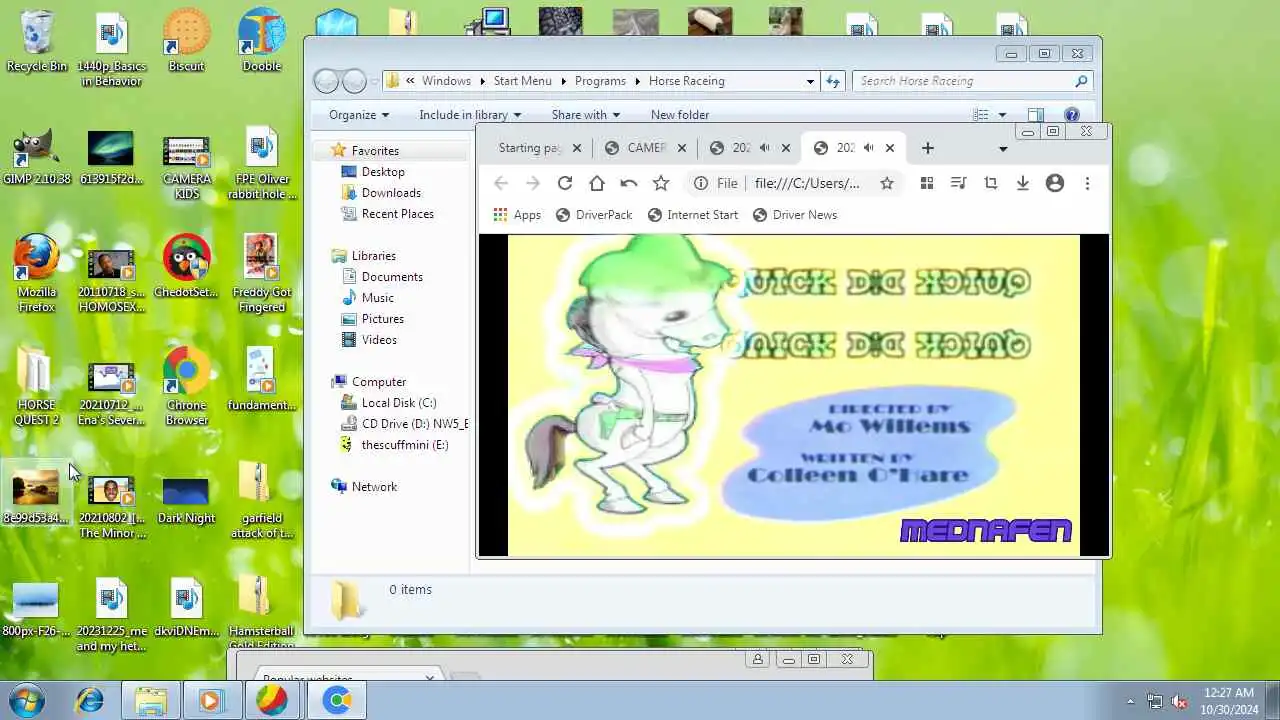
Task: Click the Search Horse Raceing field
Action: pos(972,81)
